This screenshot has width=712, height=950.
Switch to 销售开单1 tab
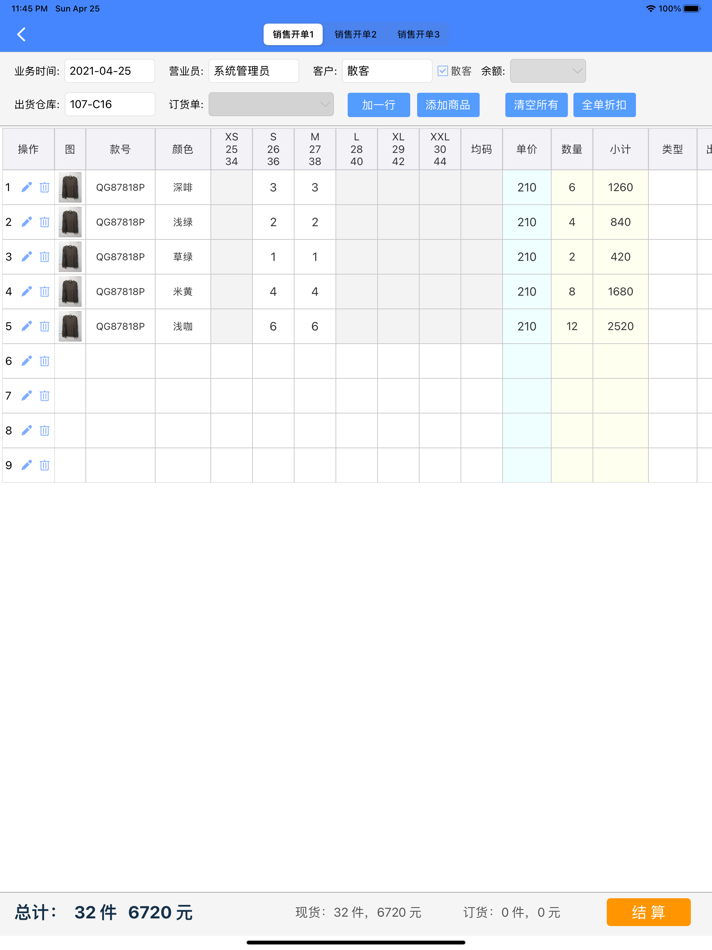293,35
